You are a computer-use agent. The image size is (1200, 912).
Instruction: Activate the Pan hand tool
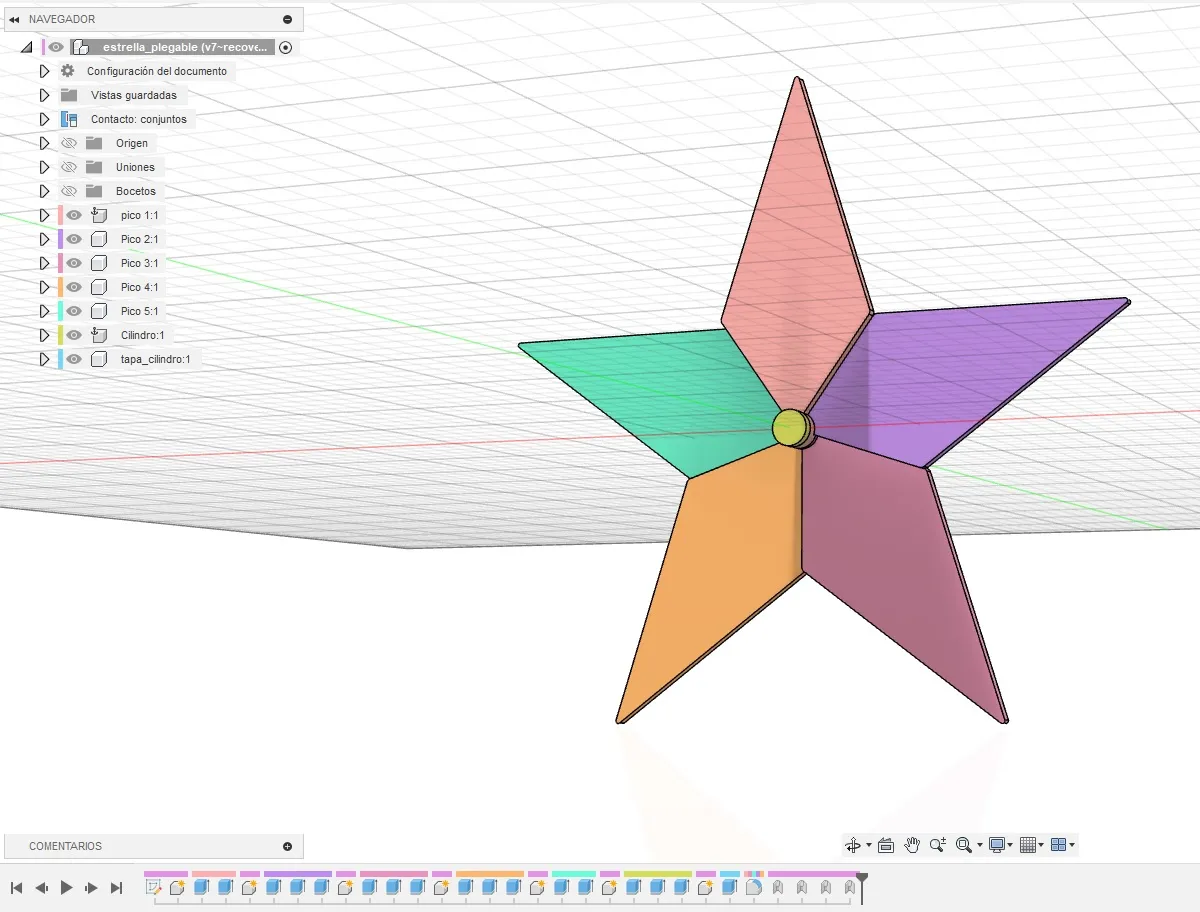[x=912, y=845]
